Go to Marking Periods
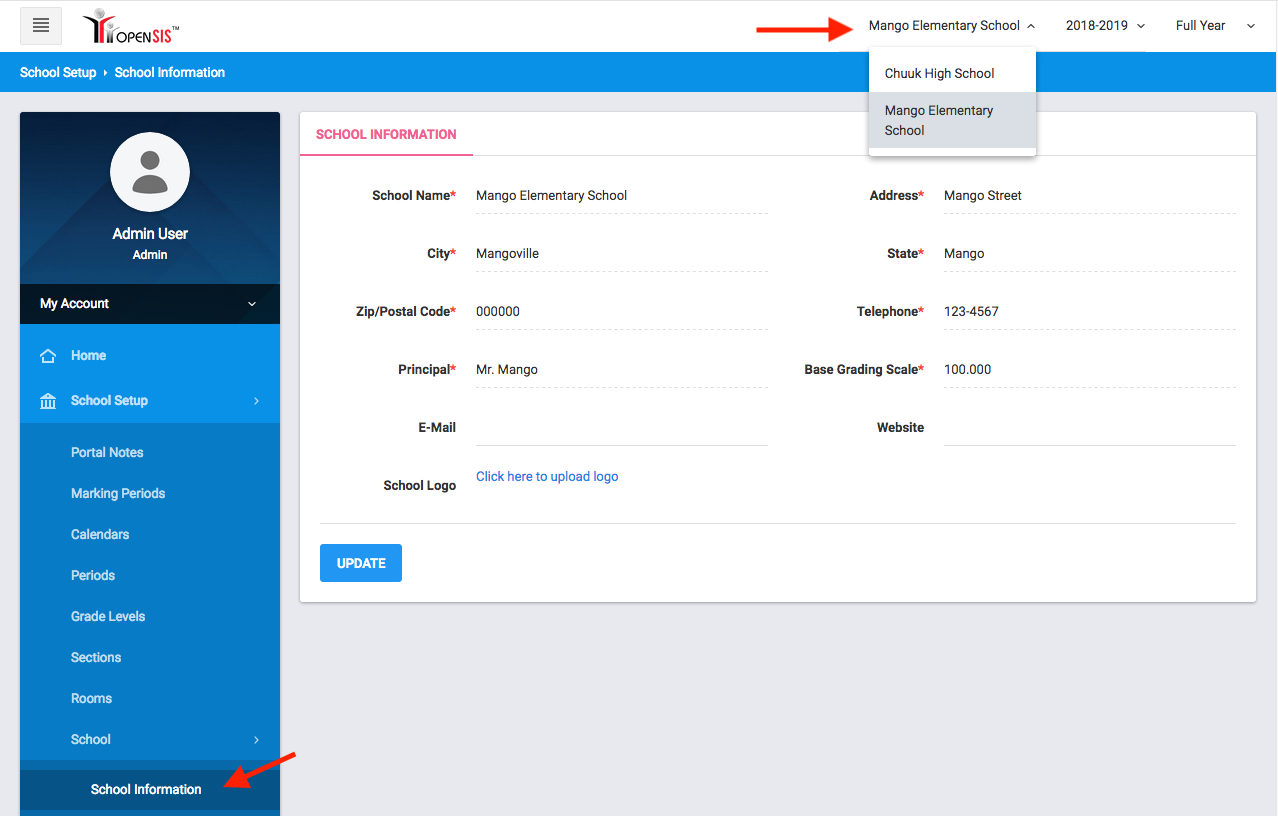1278x816 pixels. [118, 494]
